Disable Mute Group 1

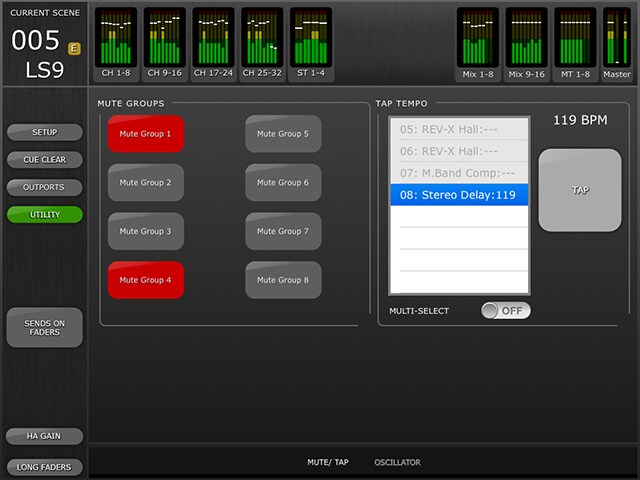coord(146,134)
